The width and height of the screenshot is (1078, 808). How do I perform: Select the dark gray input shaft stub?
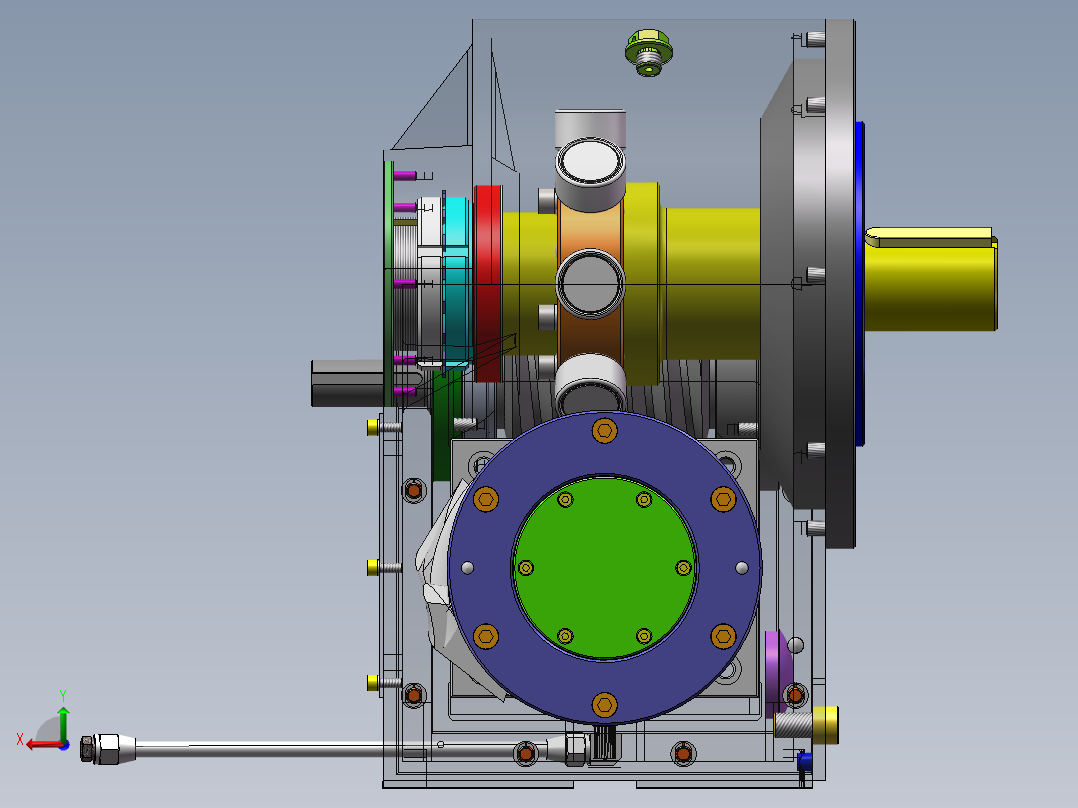(347, 383)
